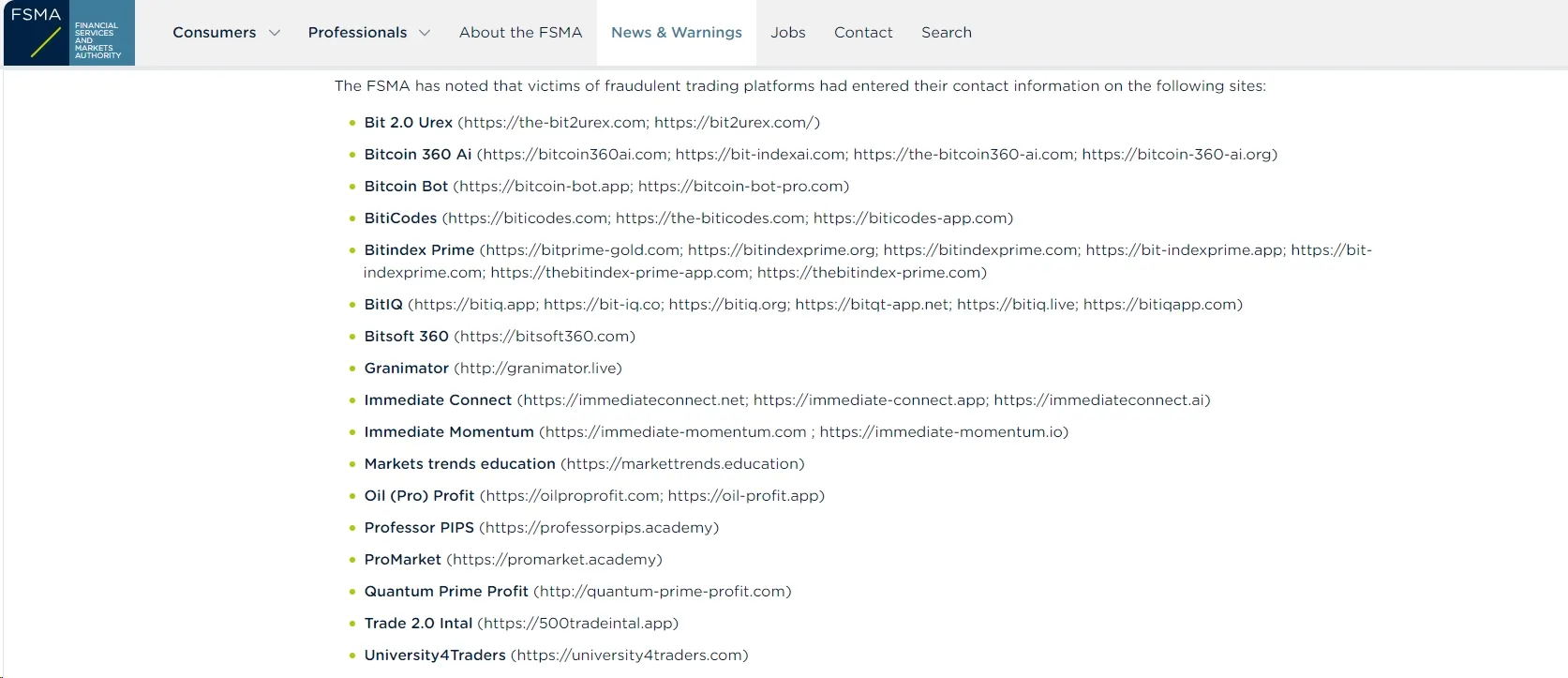Select the Bit 2.0 Urex entry
1568x678 pixels.
pyautogui.click(x=409, y=123)
